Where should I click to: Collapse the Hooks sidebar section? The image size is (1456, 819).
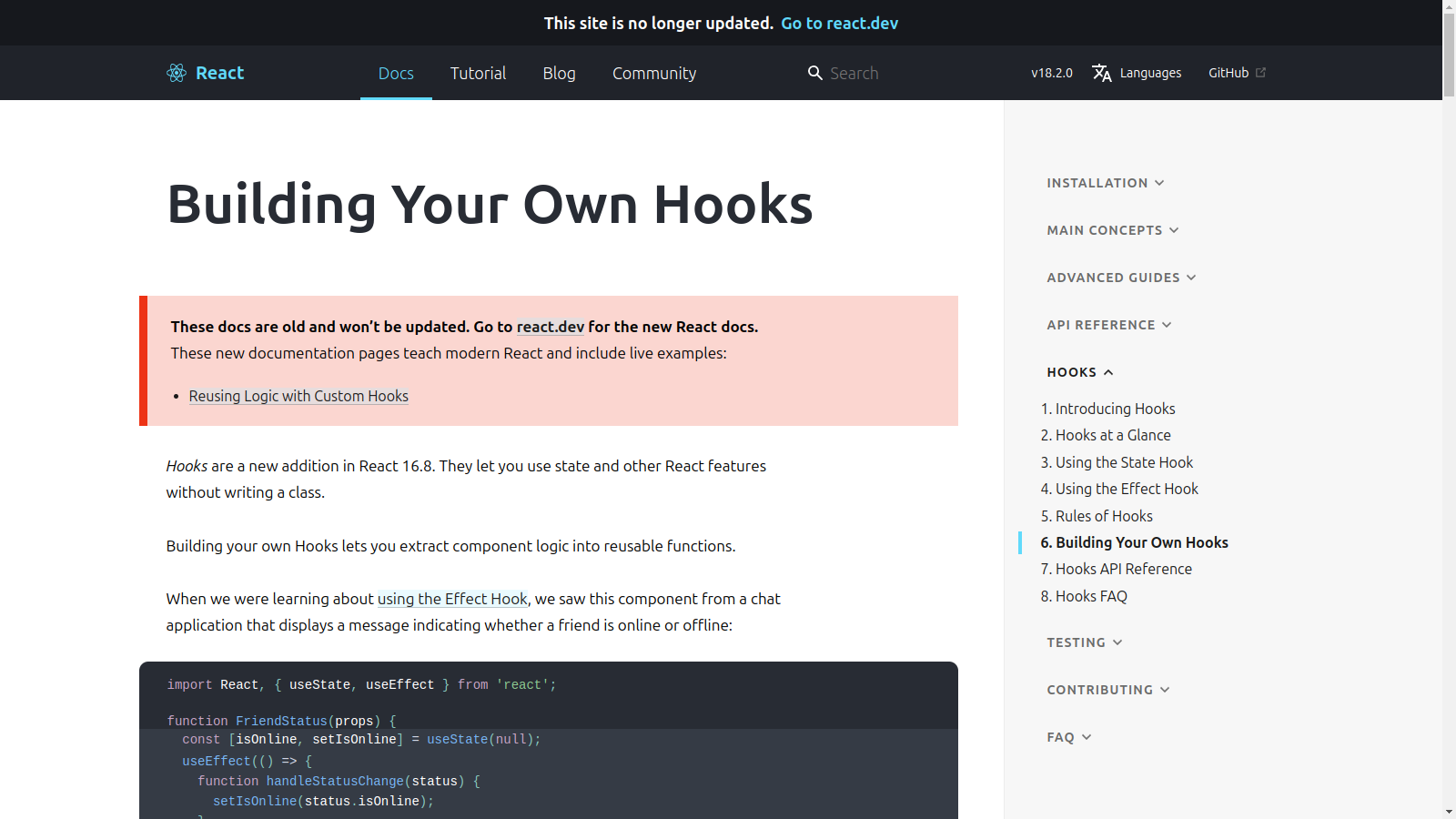(1079, 372)
